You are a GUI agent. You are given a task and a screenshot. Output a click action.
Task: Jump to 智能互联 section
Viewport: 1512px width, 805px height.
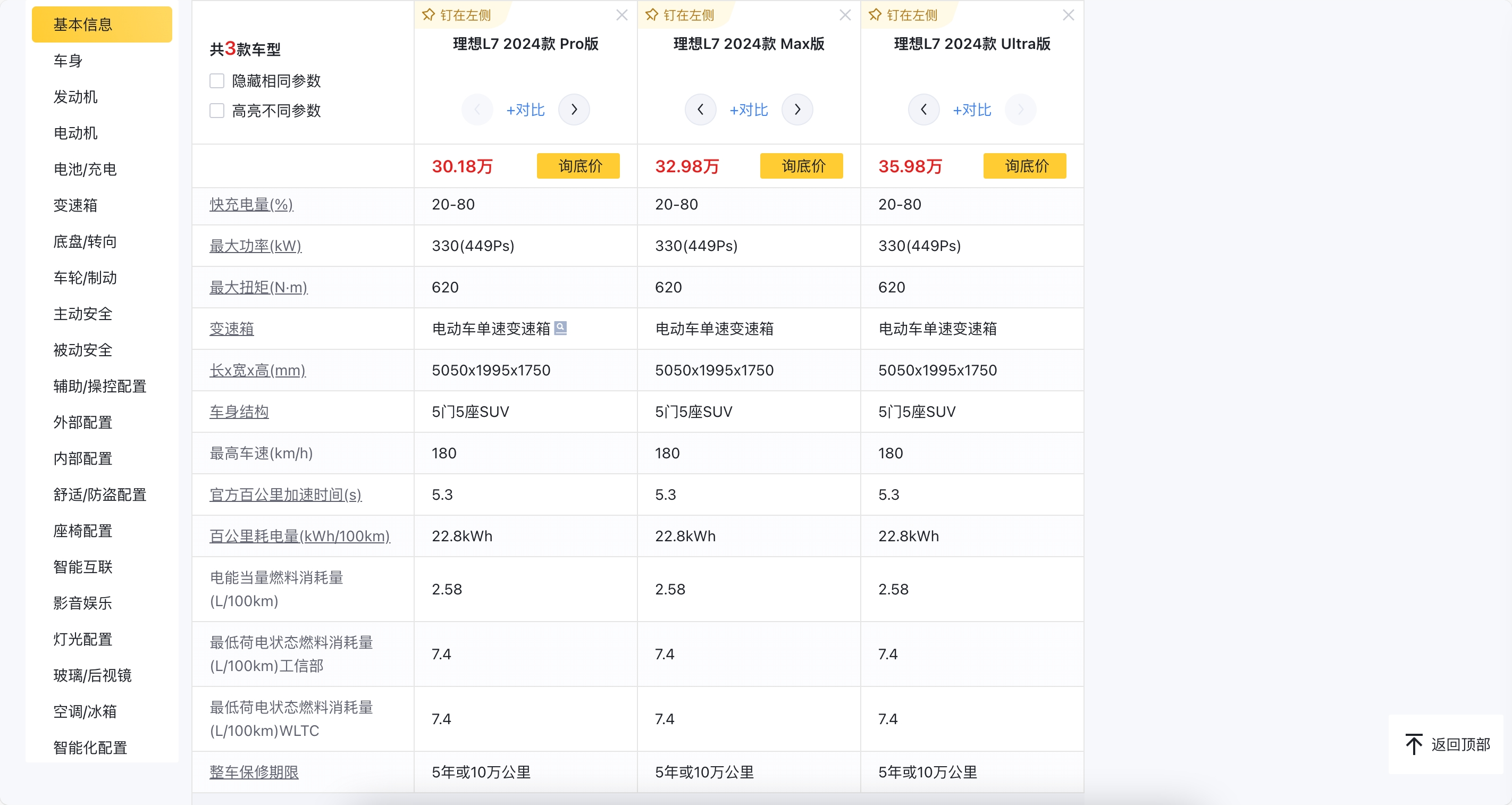[83, 567]
